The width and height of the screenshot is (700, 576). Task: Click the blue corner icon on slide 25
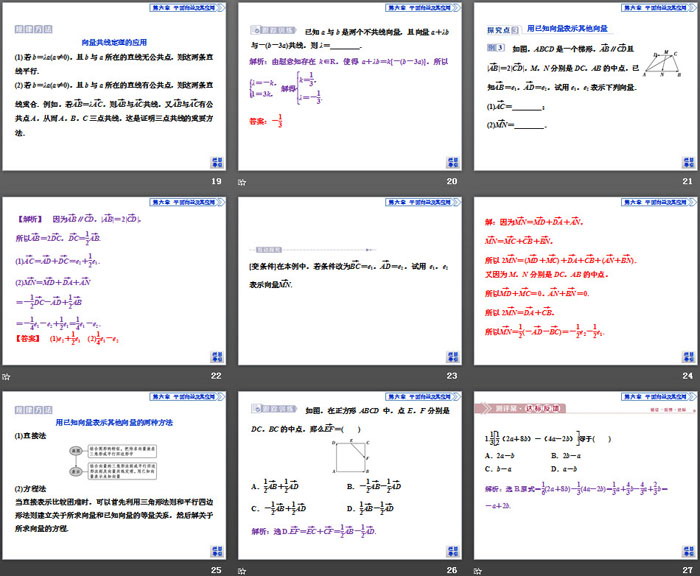pos(217,551)
